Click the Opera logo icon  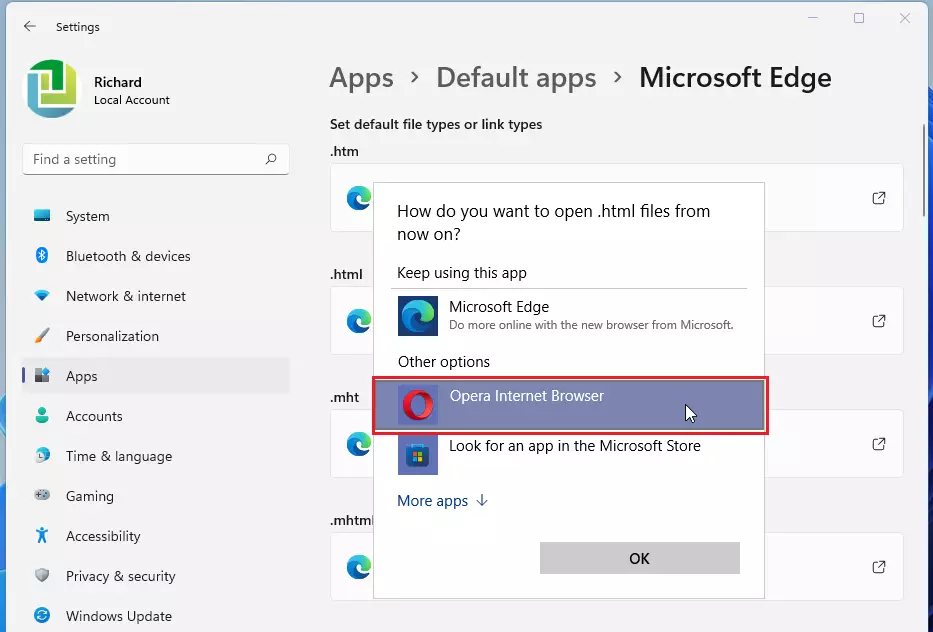click(418, 405)
